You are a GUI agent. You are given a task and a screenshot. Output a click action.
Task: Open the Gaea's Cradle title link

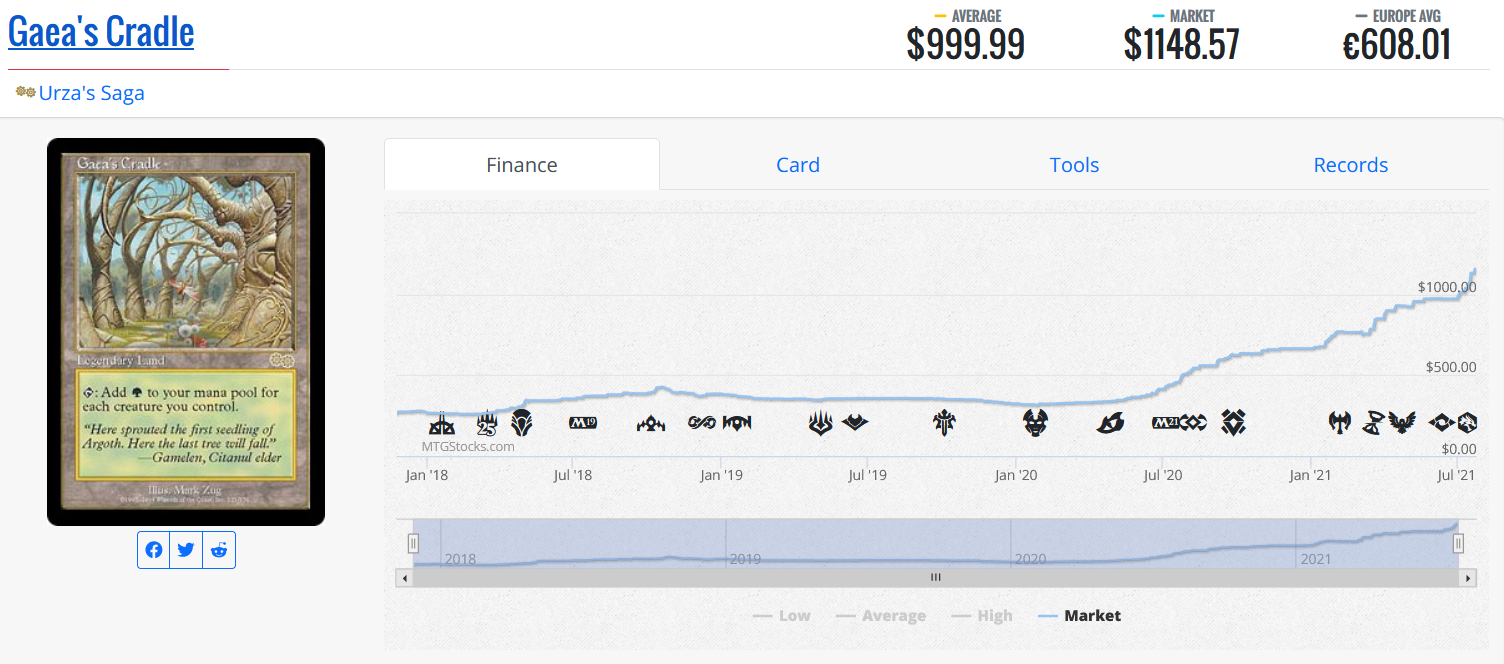coord(101,32)
